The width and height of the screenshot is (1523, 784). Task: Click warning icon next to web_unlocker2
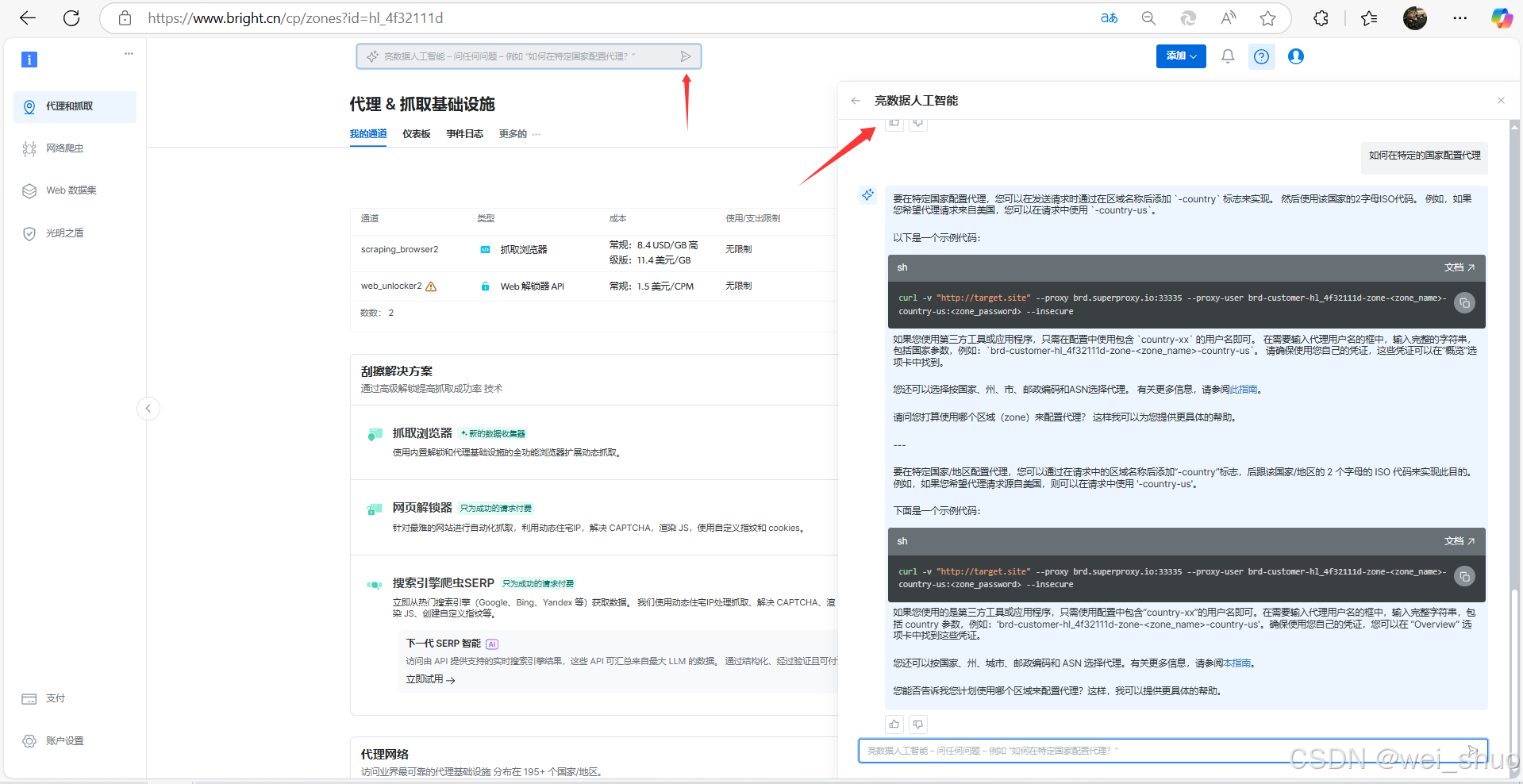431,286
